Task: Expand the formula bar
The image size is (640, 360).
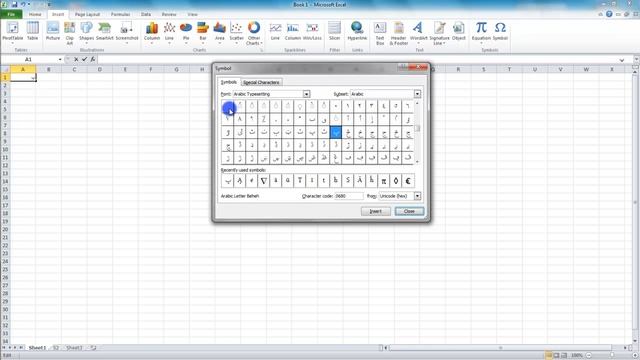Action: tap(622, 60)
